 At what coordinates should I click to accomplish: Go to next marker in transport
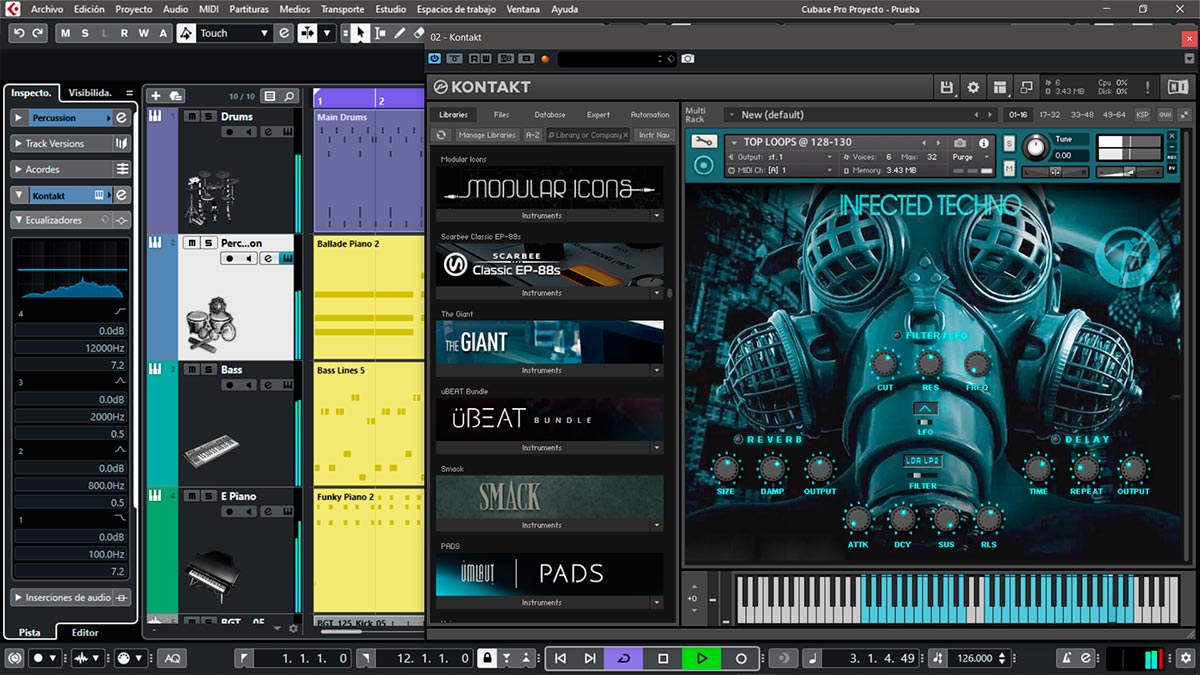point(590,658)
